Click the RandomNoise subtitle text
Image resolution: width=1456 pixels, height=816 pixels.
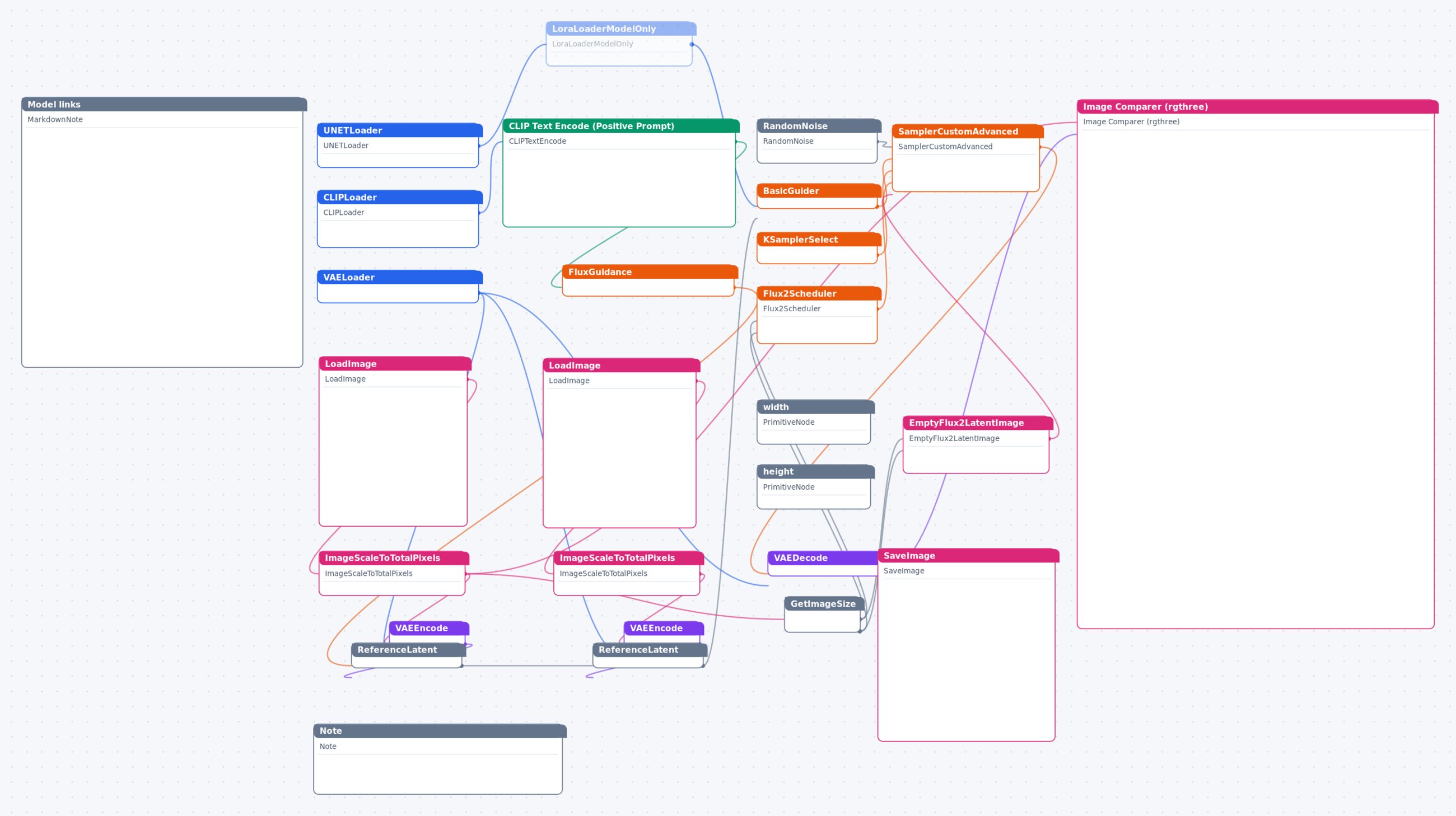pyautogui.click(x=788, y=141)
